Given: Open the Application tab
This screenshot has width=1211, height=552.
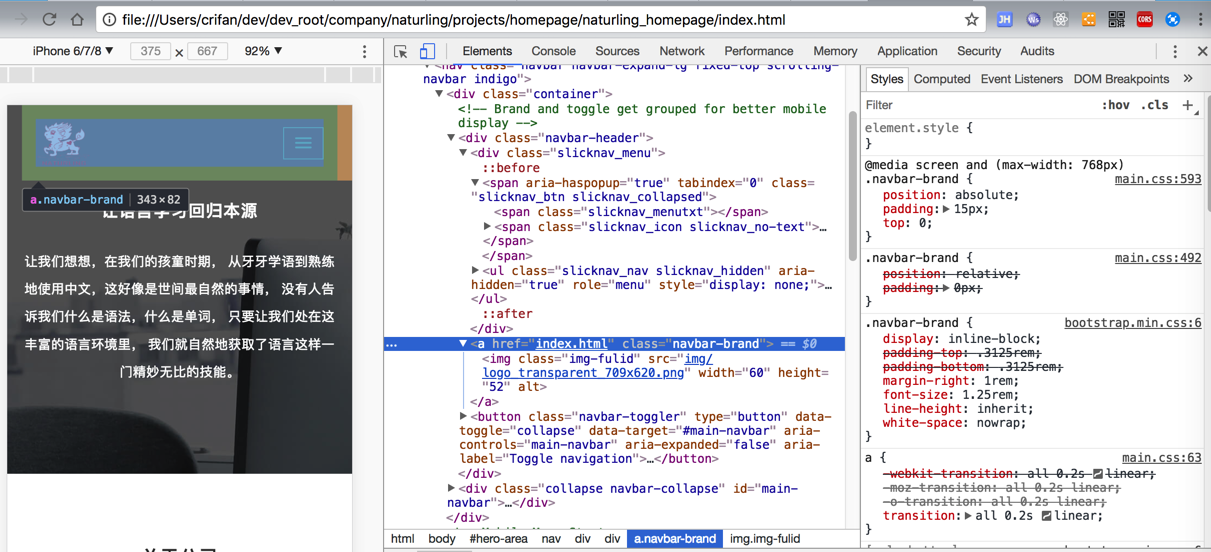Looking at the screenshot, I should pyautogui.click(x=907, y=51).
